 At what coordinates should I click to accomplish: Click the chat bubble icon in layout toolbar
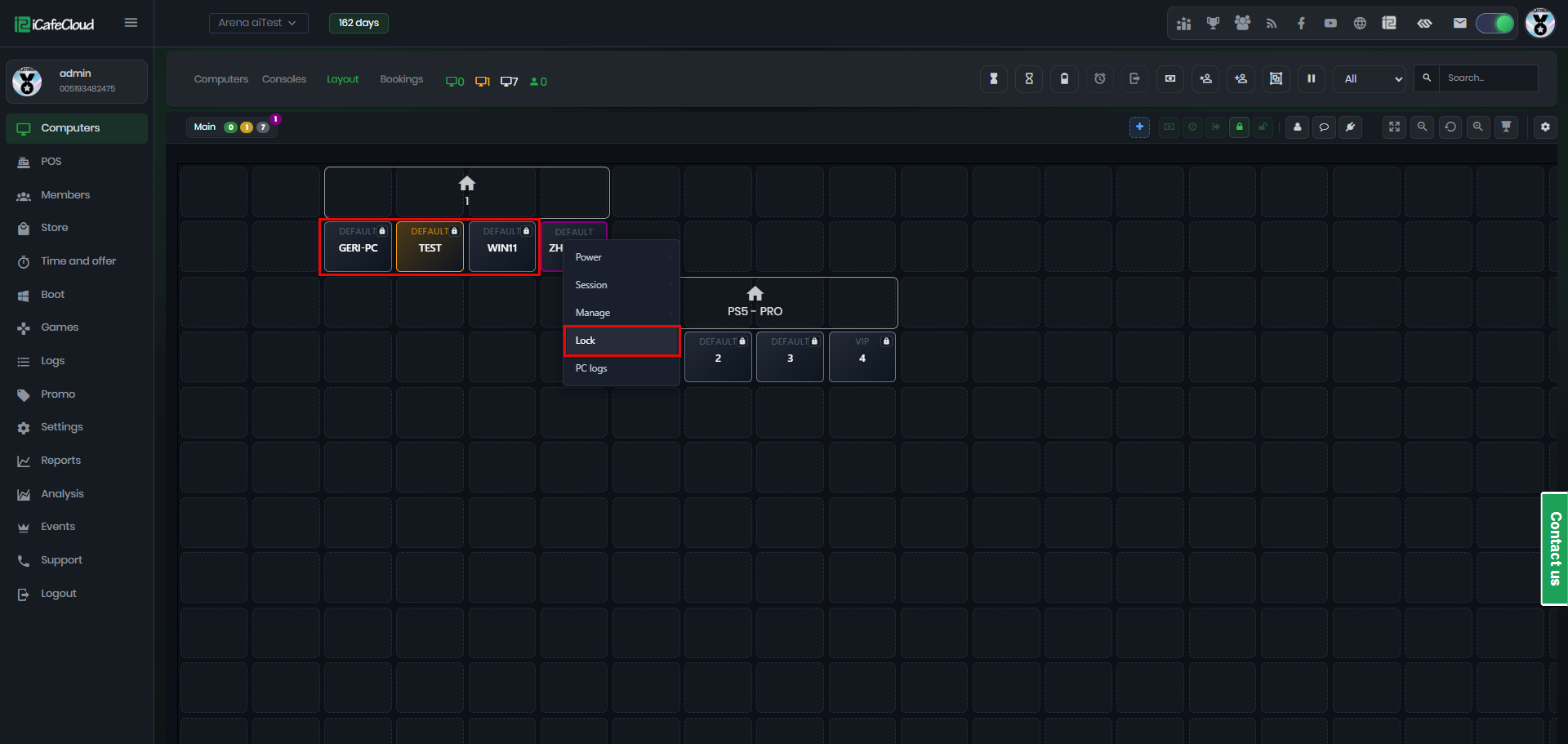[x=1324, y=127]
